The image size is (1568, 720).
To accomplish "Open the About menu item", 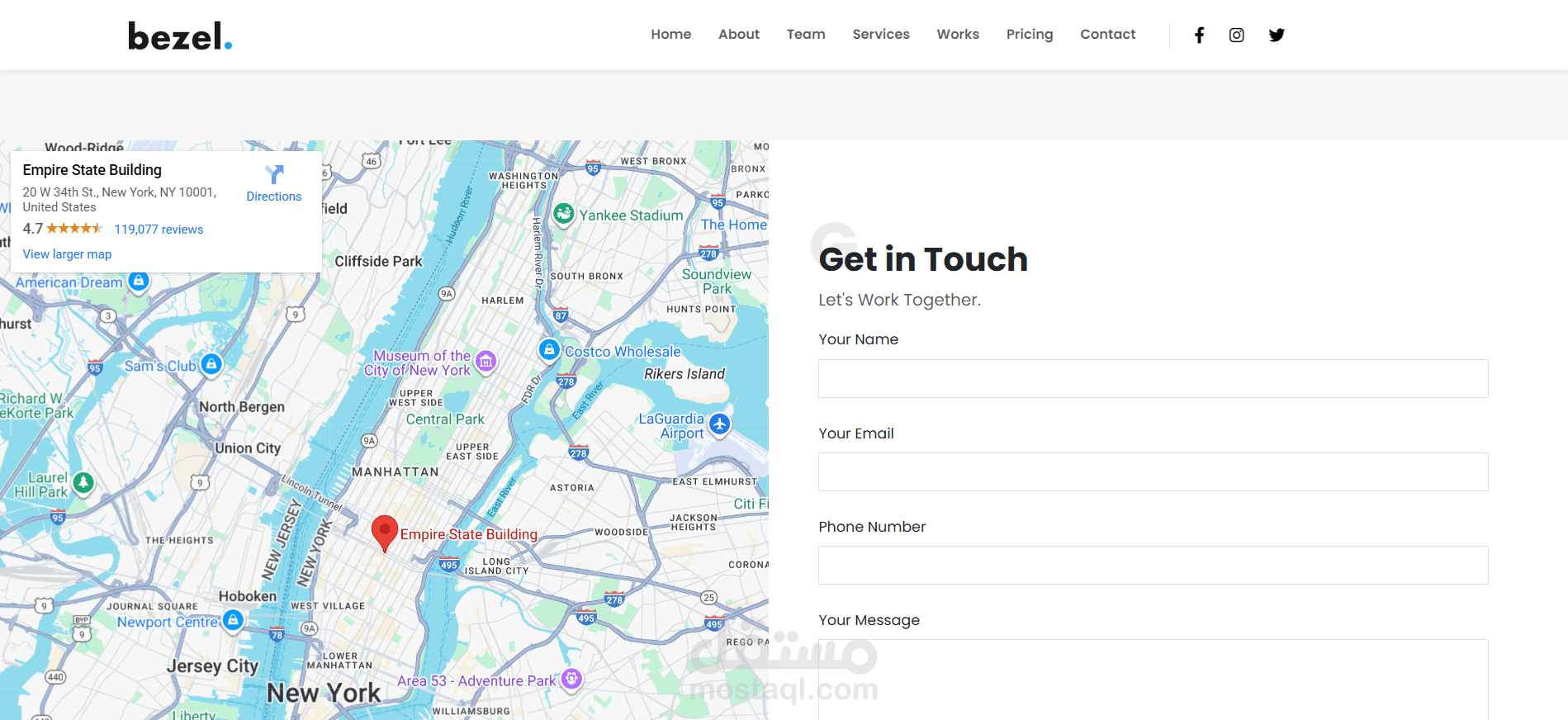I will click(739, 34).
